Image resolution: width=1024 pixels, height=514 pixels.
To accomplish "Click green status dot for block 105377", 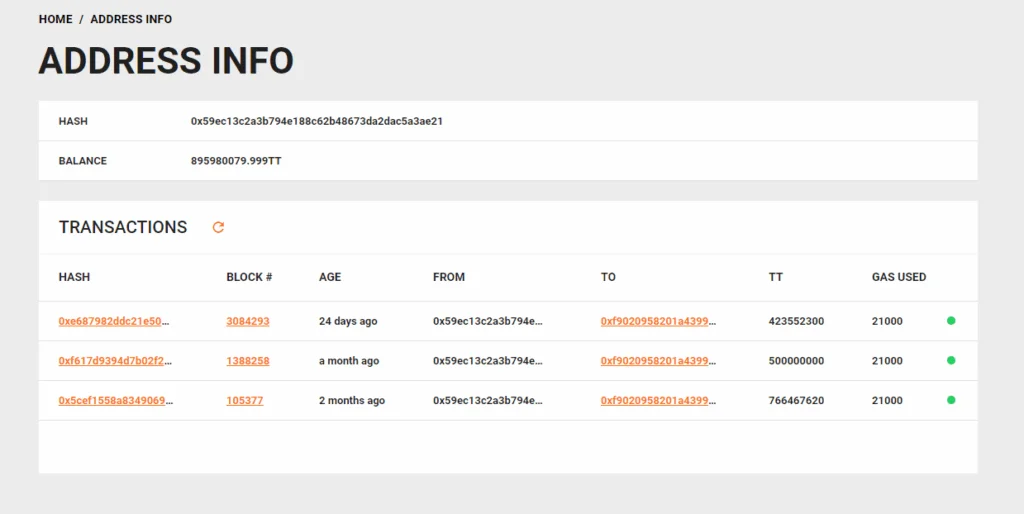I will pos(951,400).
